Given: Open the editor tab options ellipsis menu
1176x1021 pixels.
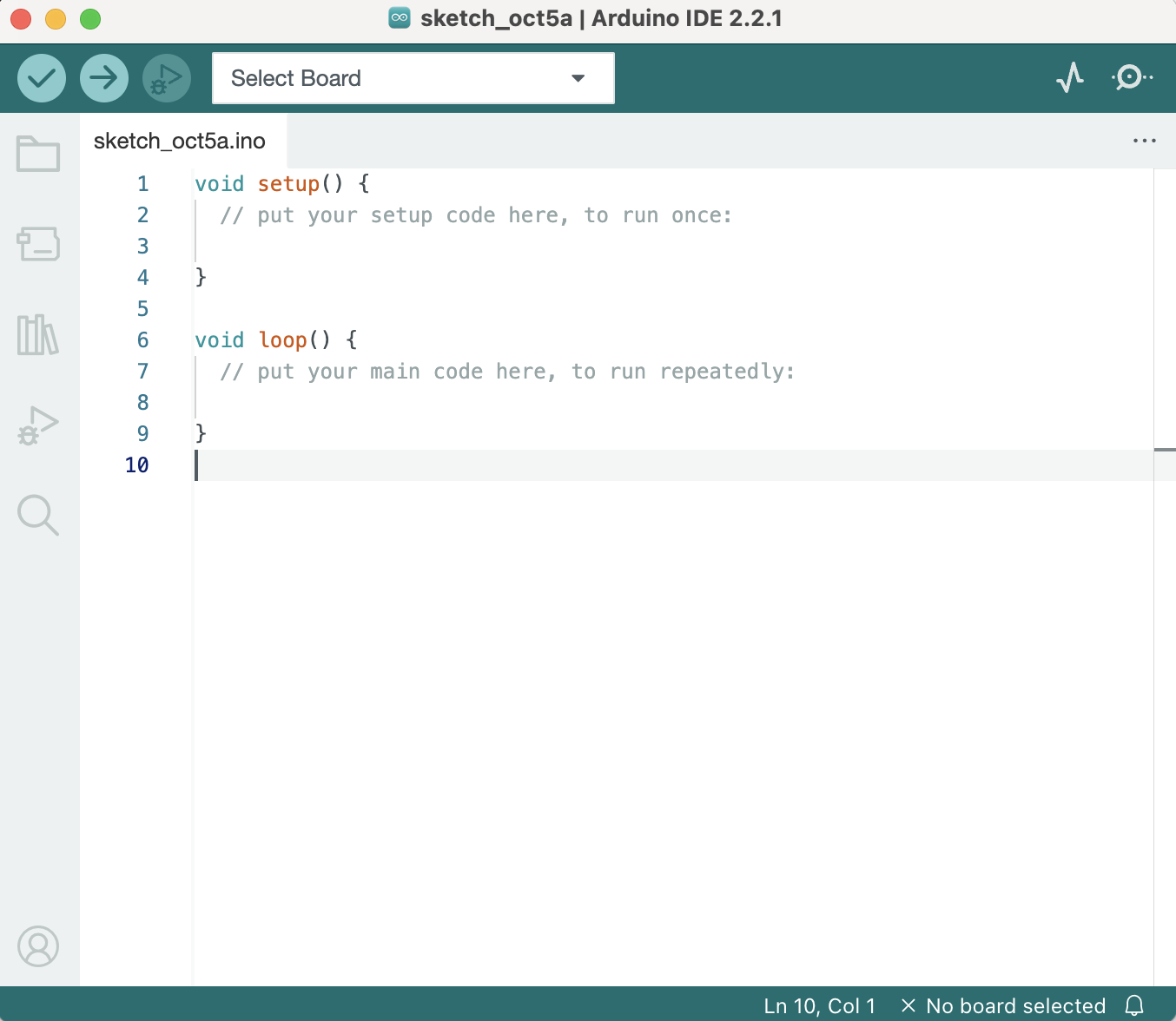Looking at the screenshot, I should coord(1145,141).
